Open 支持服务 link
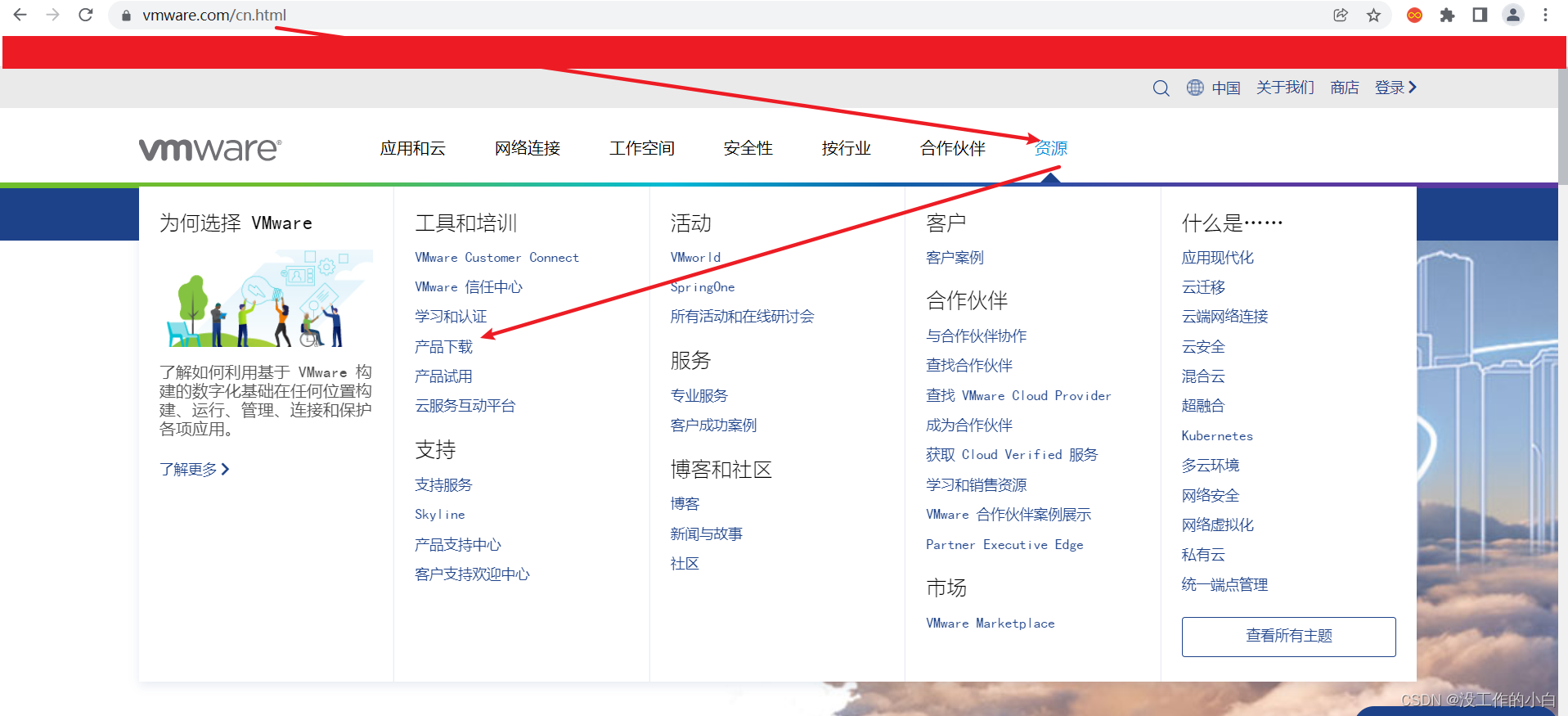This screenshot has height=716, width=1568. (x=443, y=485)
